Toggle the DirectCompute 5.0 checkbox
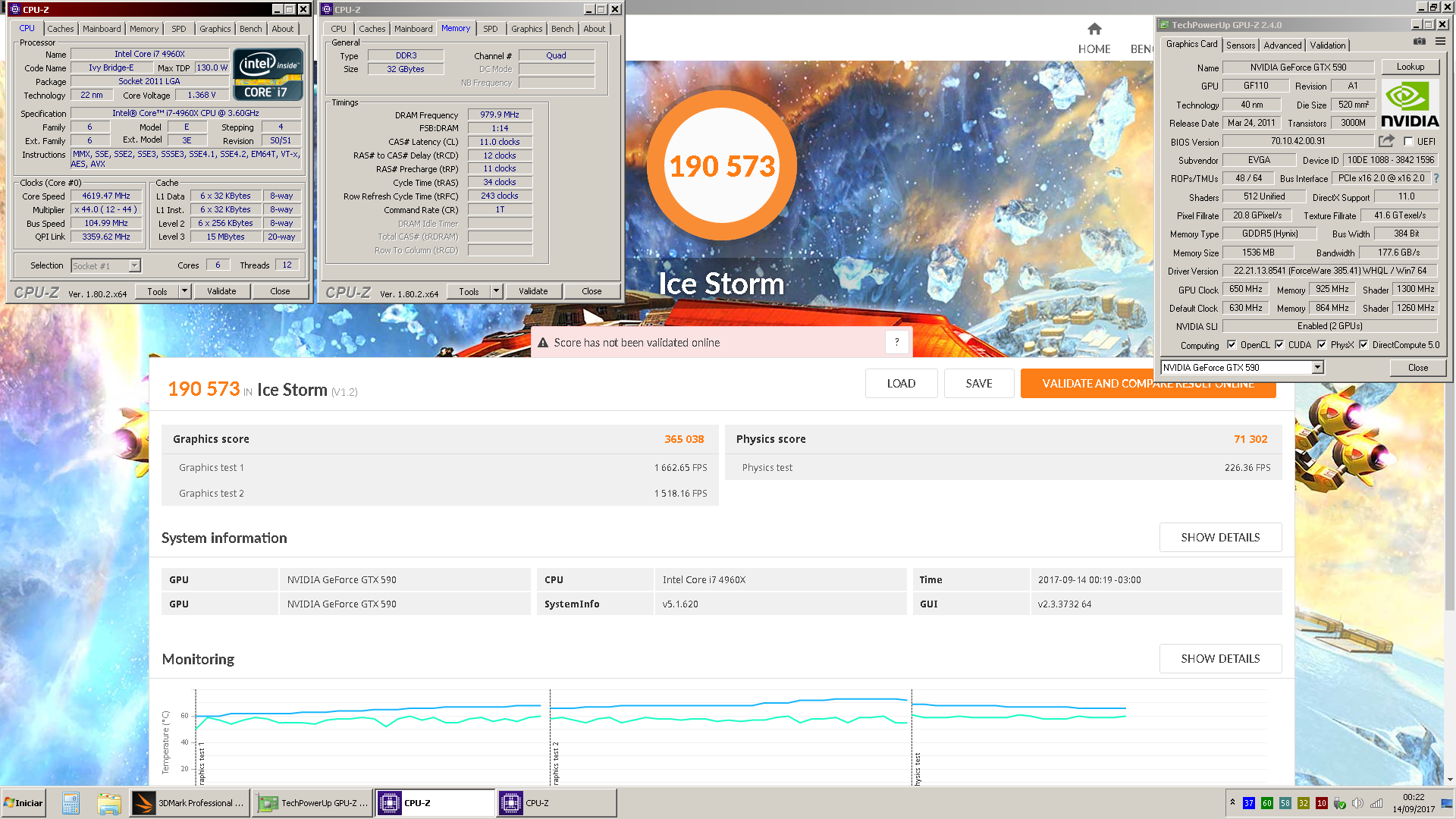 coord(1363,345)
